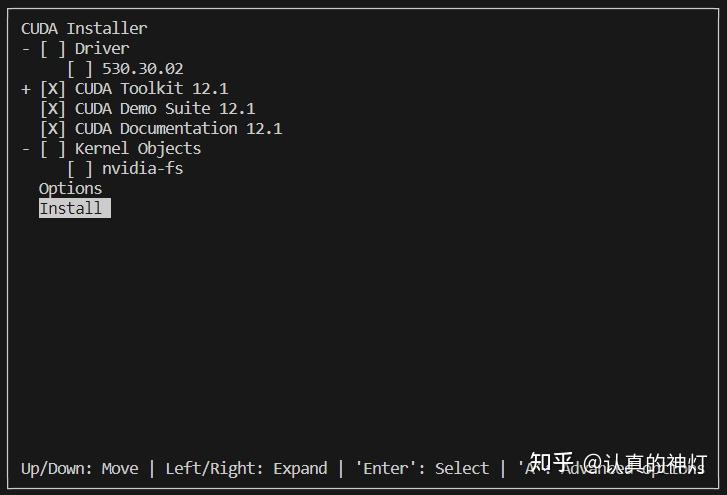Click the CUDA Installer title text
Screen dimensions: 727x495
click(x=84, y=29)
